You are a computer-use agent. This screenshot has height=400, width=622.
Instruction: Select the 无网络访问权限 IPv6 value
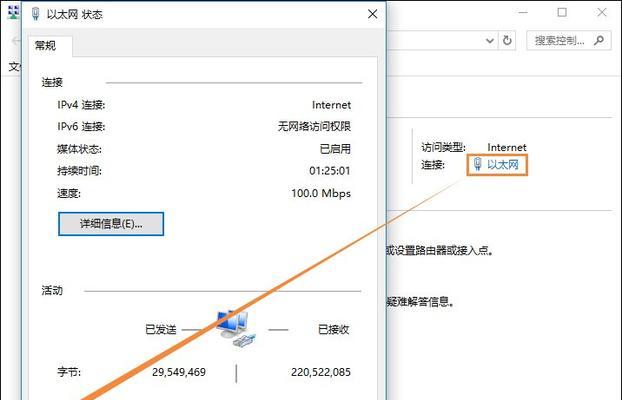pos(314,127)
